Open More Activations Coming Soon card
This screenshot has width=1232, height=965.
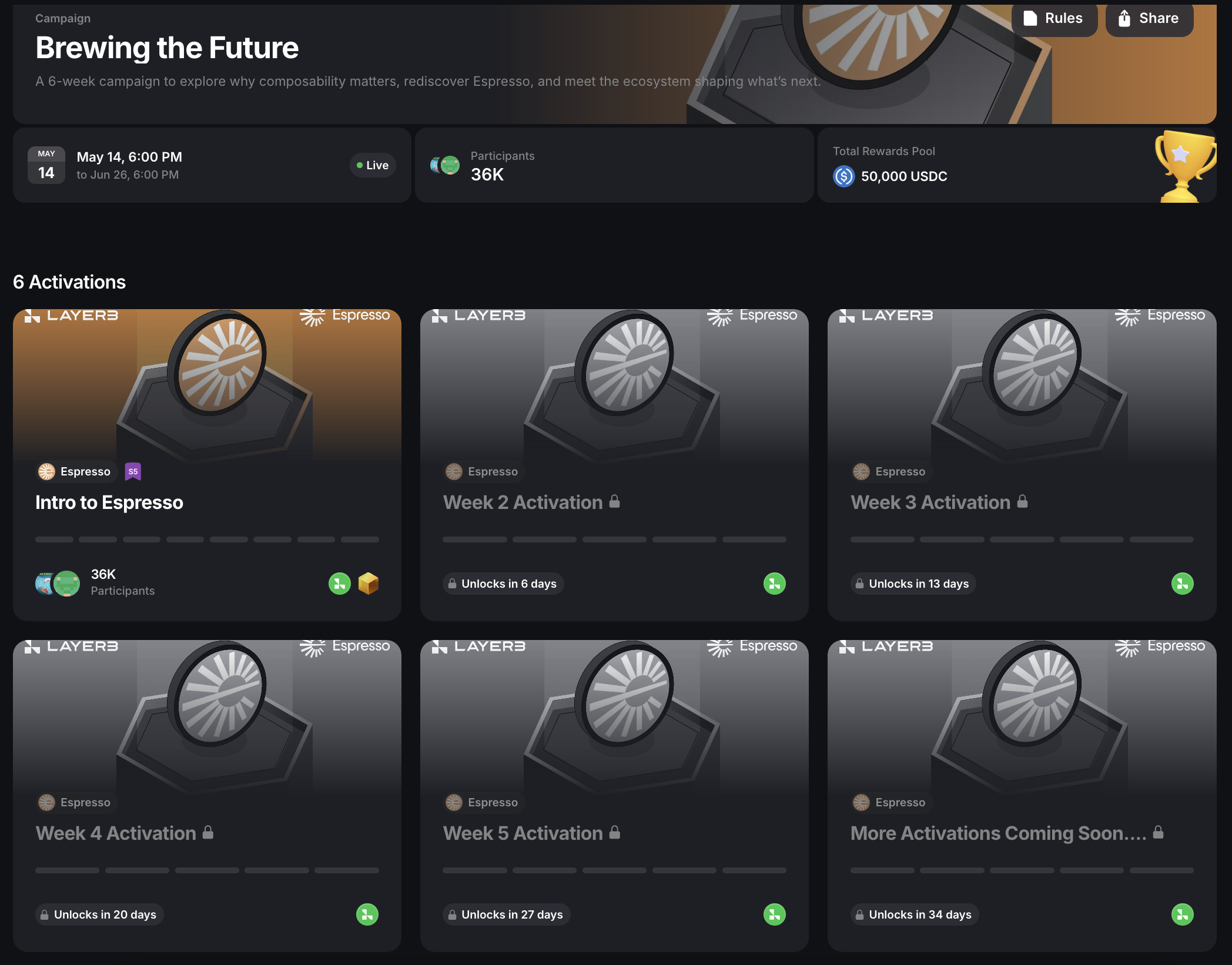(998, 833)
